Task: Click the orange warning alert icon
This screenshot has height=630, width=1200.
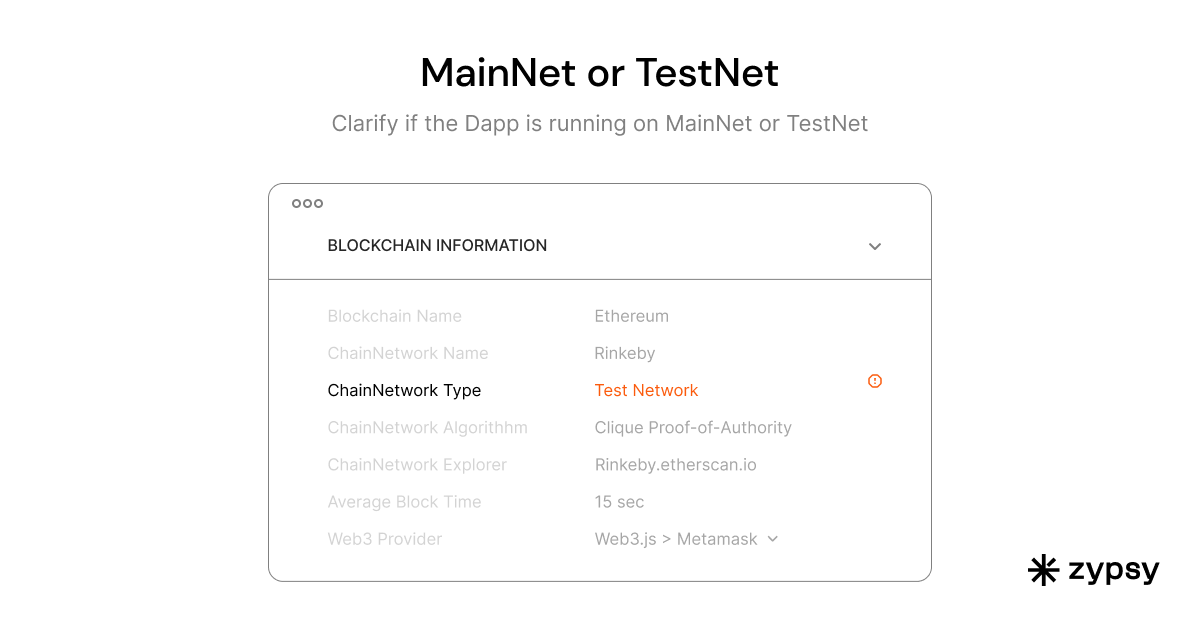Action: 875,381
